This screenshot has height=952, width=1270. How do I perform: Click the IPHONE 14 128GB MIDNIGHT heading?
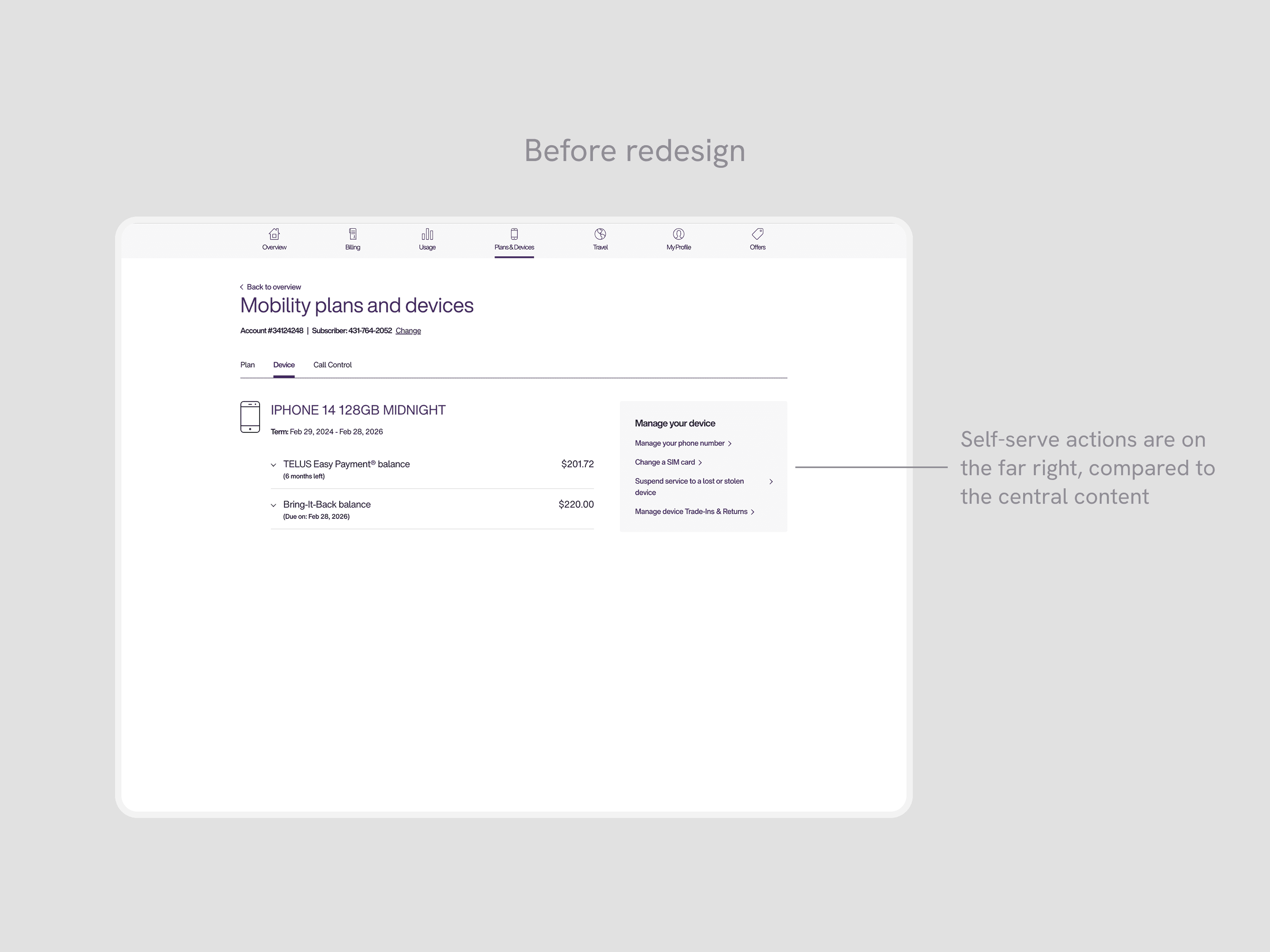point(358,410)
